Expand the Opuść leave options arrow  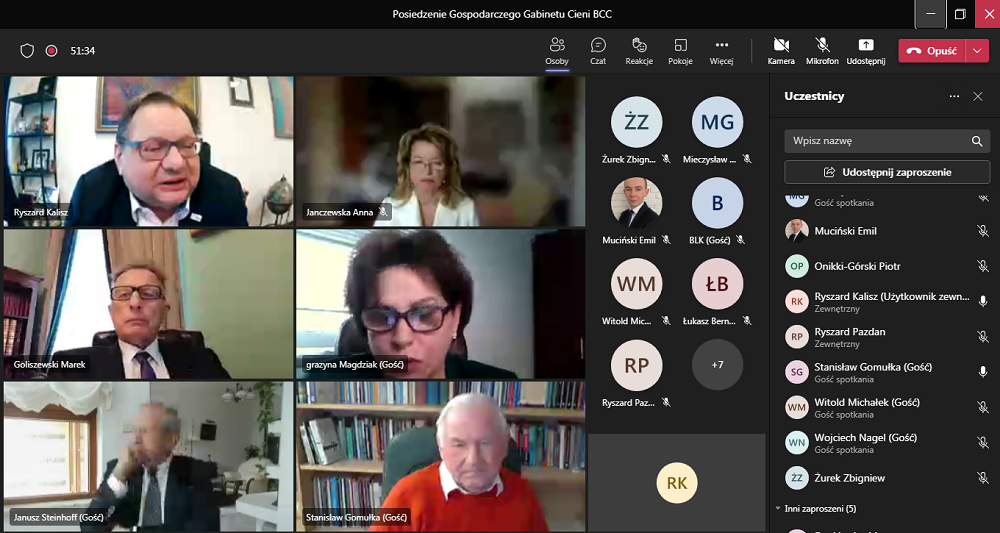click(978, 51)
